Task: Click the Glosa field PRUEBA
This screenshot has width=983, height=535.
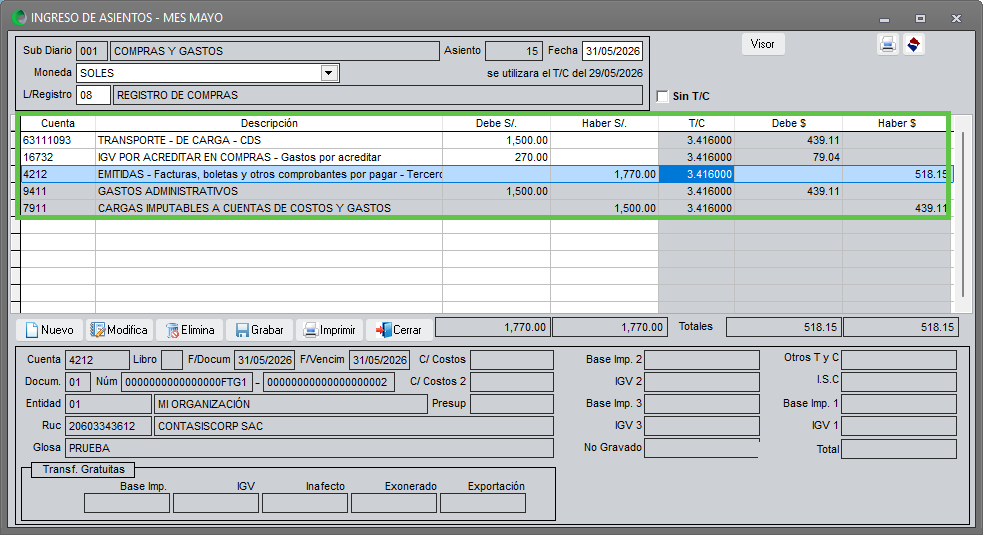Action: 309,448
